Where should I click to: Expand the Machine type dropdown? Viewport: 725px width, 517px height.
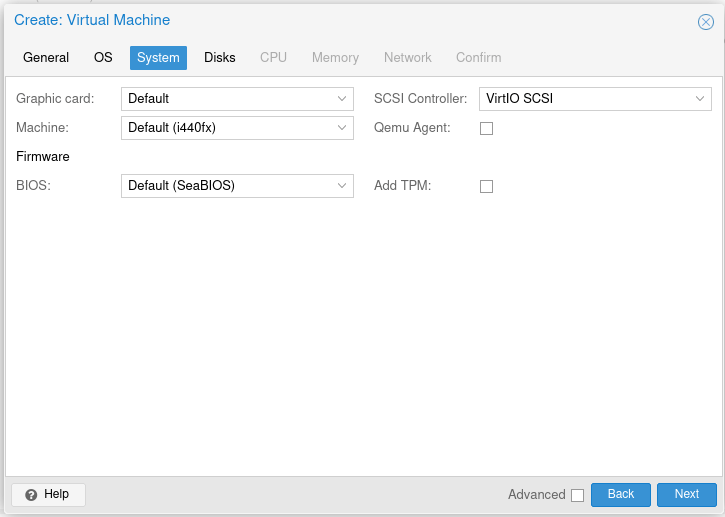click(x=342, y=128)
